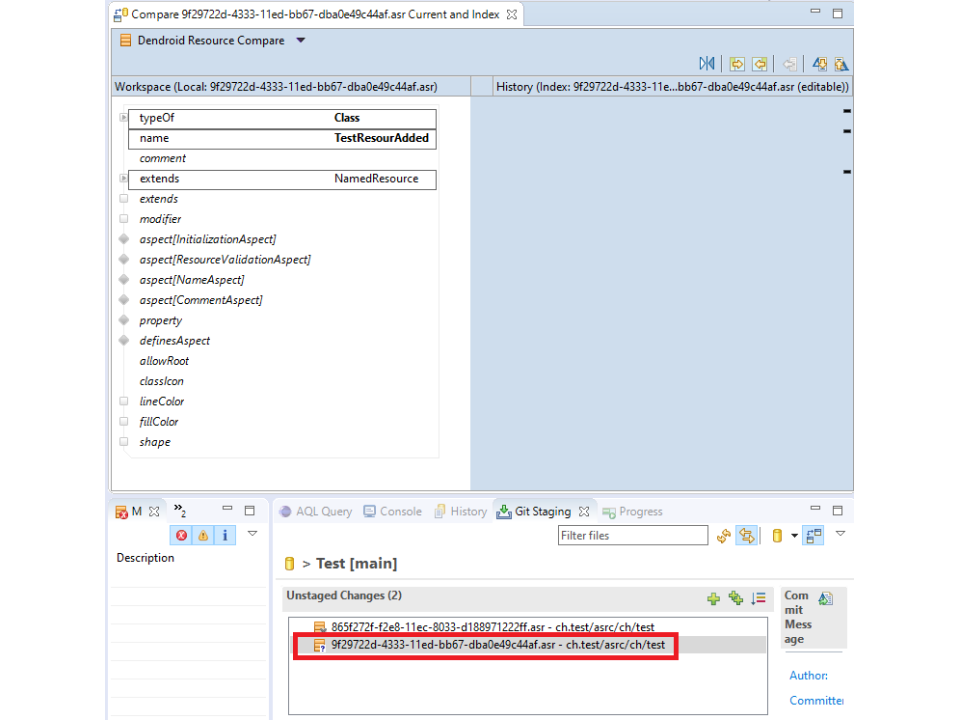
Task: Open the repository selector dropdown arrow
Action: tap(795, 536)
